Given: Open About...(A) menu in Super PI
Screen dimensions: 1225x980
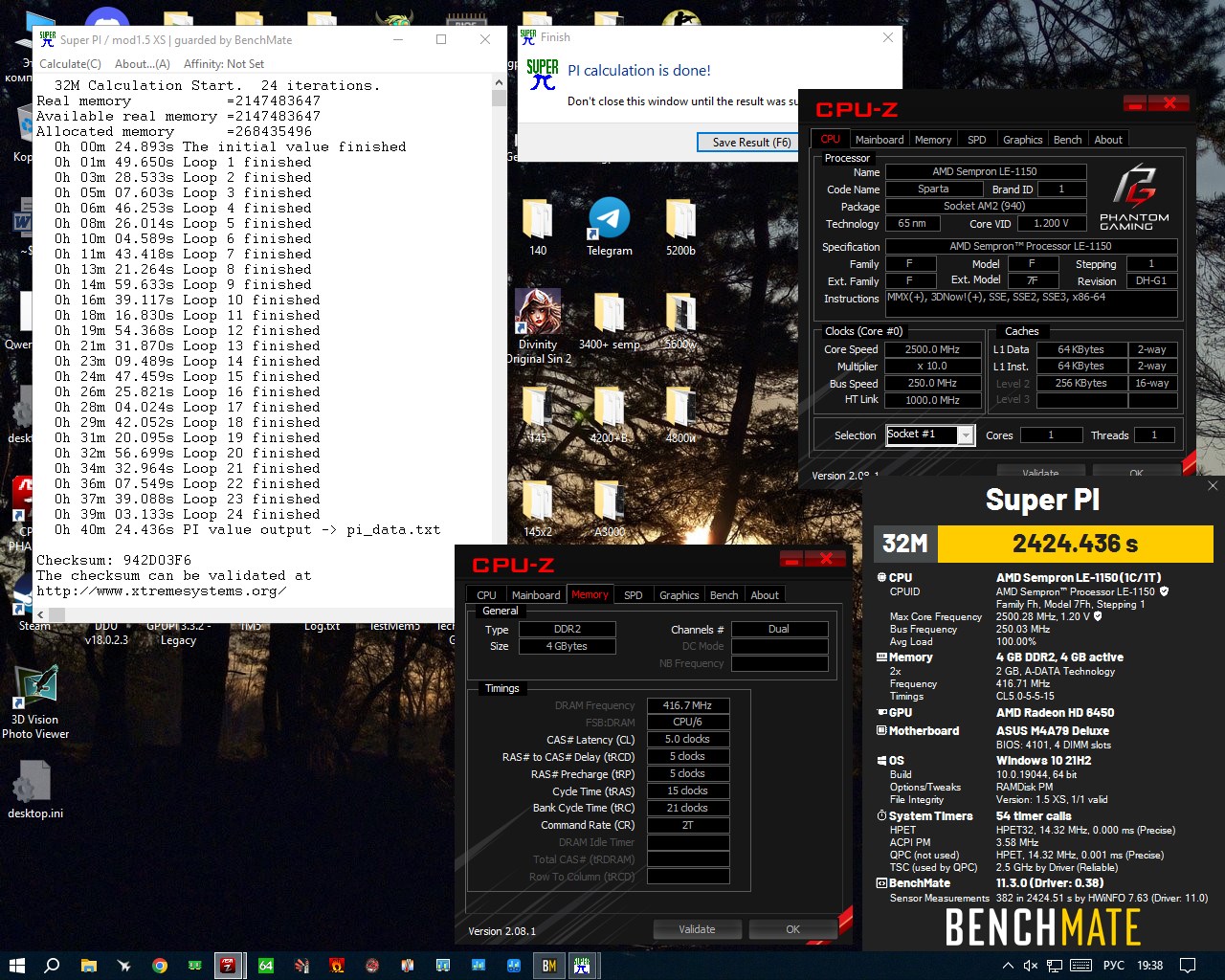Looking at the screenshot, I should 142,63.
